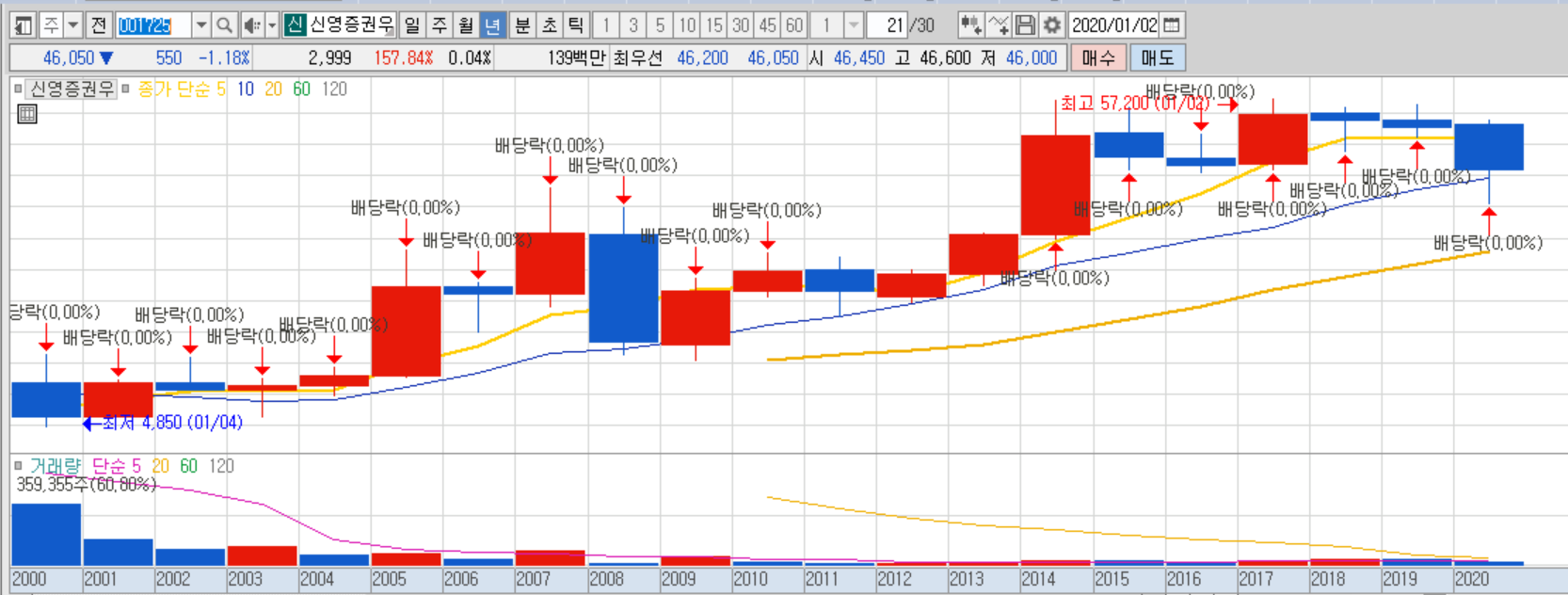Click the 종가 단순 5 moving average label
This screenshot has height=595, width=1568.
point(182,89)
